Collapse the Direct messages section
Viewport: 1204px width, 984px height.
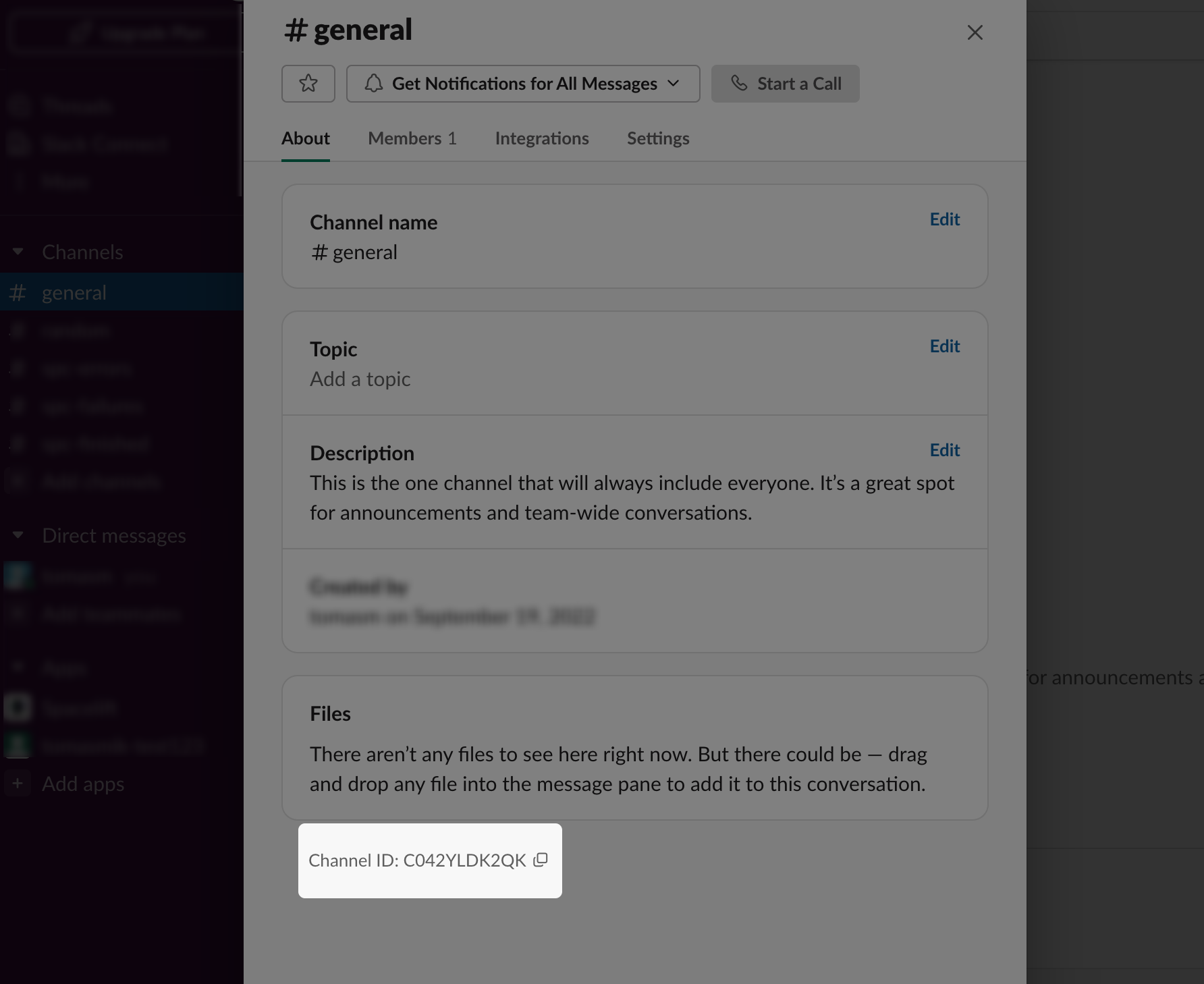point(18,535)
